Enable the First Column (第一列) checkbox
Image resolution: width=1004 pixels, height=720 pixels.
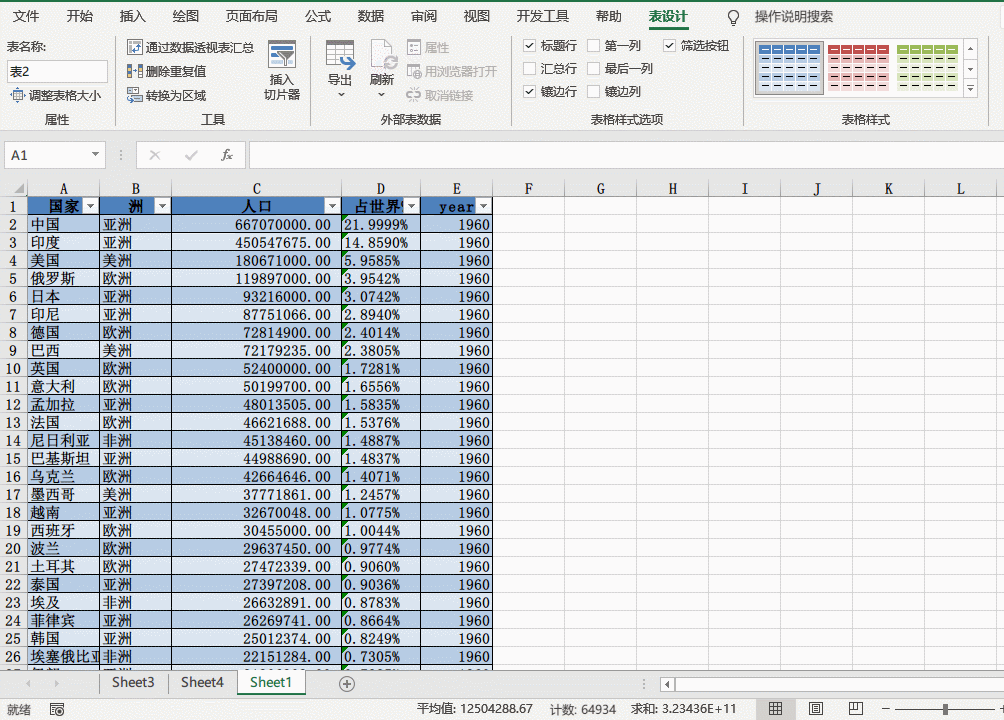coord(594,45)
